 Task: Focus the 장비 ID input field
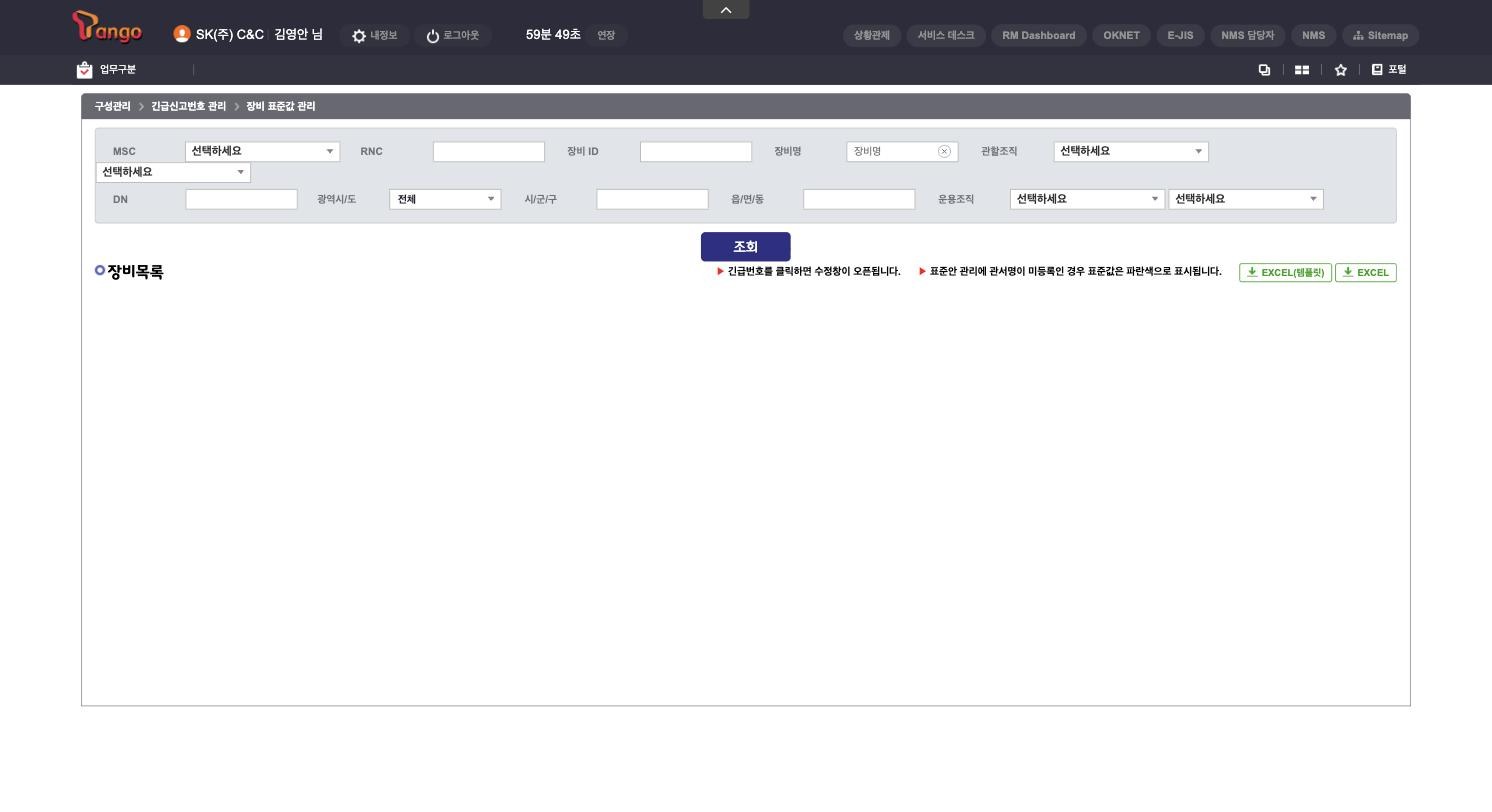coord(696,152)
